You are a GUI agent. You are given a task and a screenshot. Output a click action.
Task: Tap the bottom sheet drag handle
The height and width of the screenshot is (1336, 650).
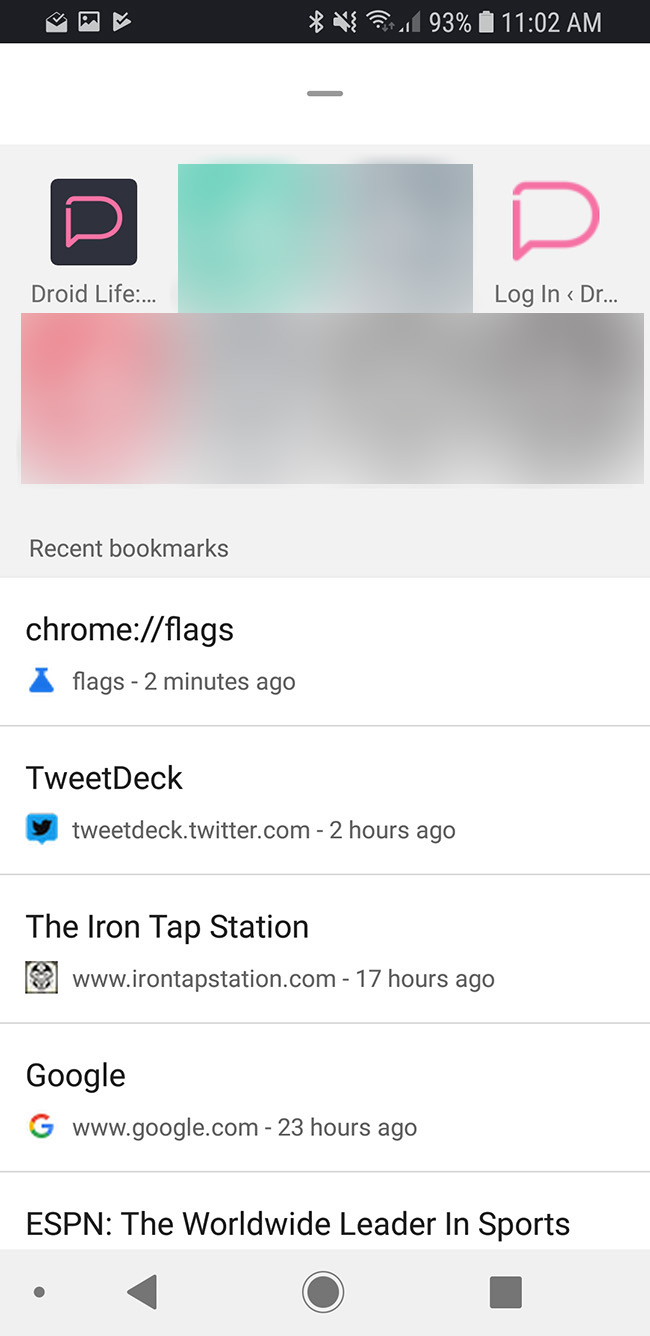click(x=325, y=94)
